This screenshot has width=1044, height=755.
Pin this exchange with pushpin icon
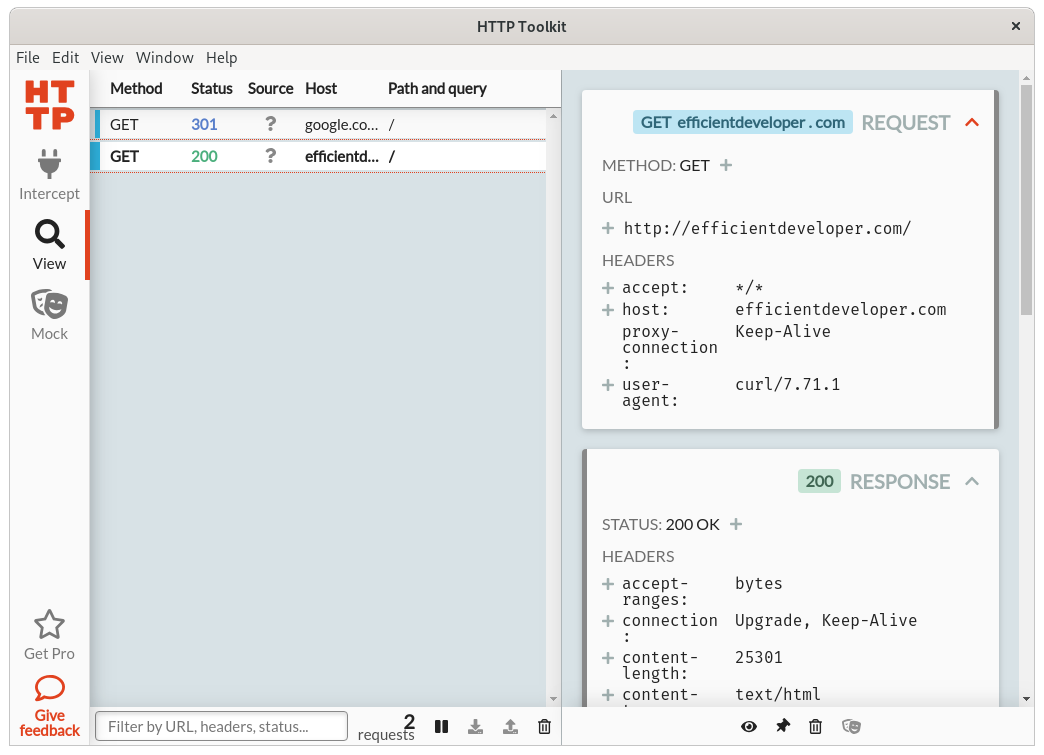point(783,726)
